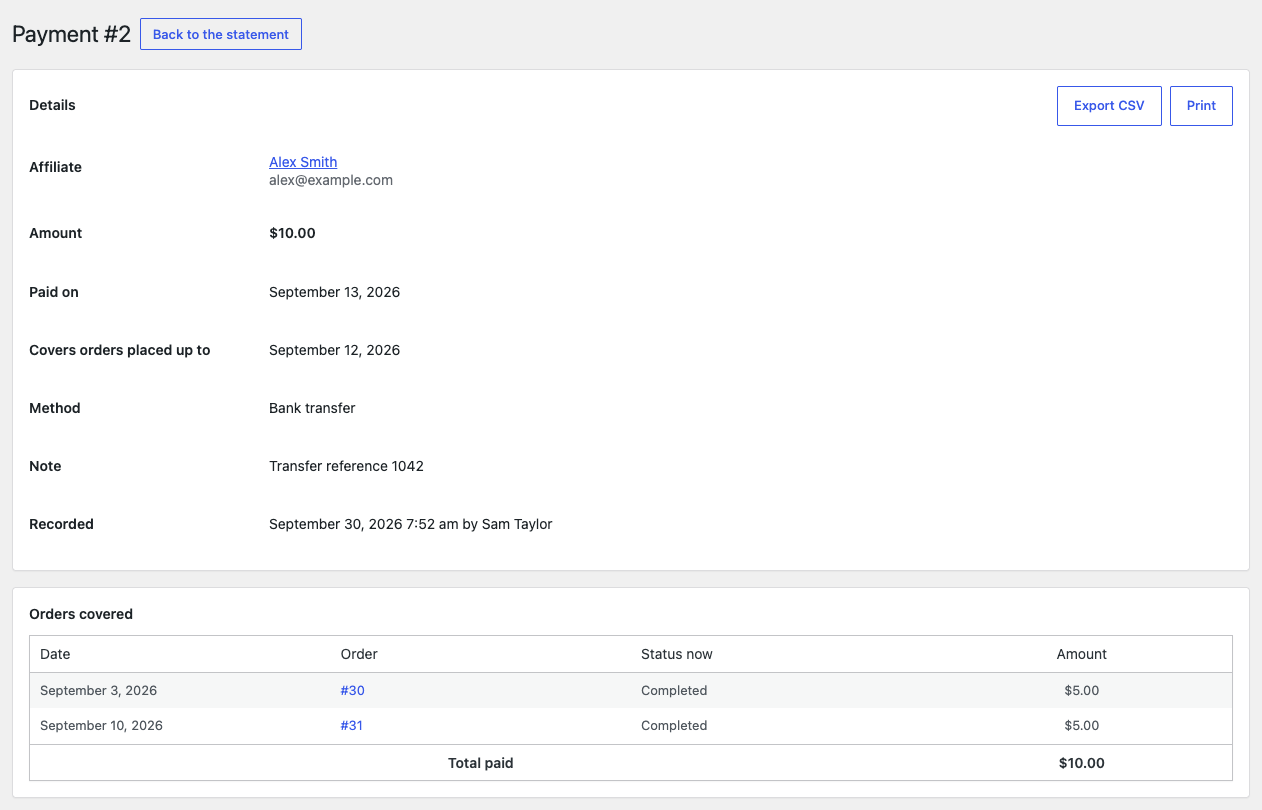Click the Total paid label
The width and height of the screenshot is (1262, 810).
pos(481,763)
